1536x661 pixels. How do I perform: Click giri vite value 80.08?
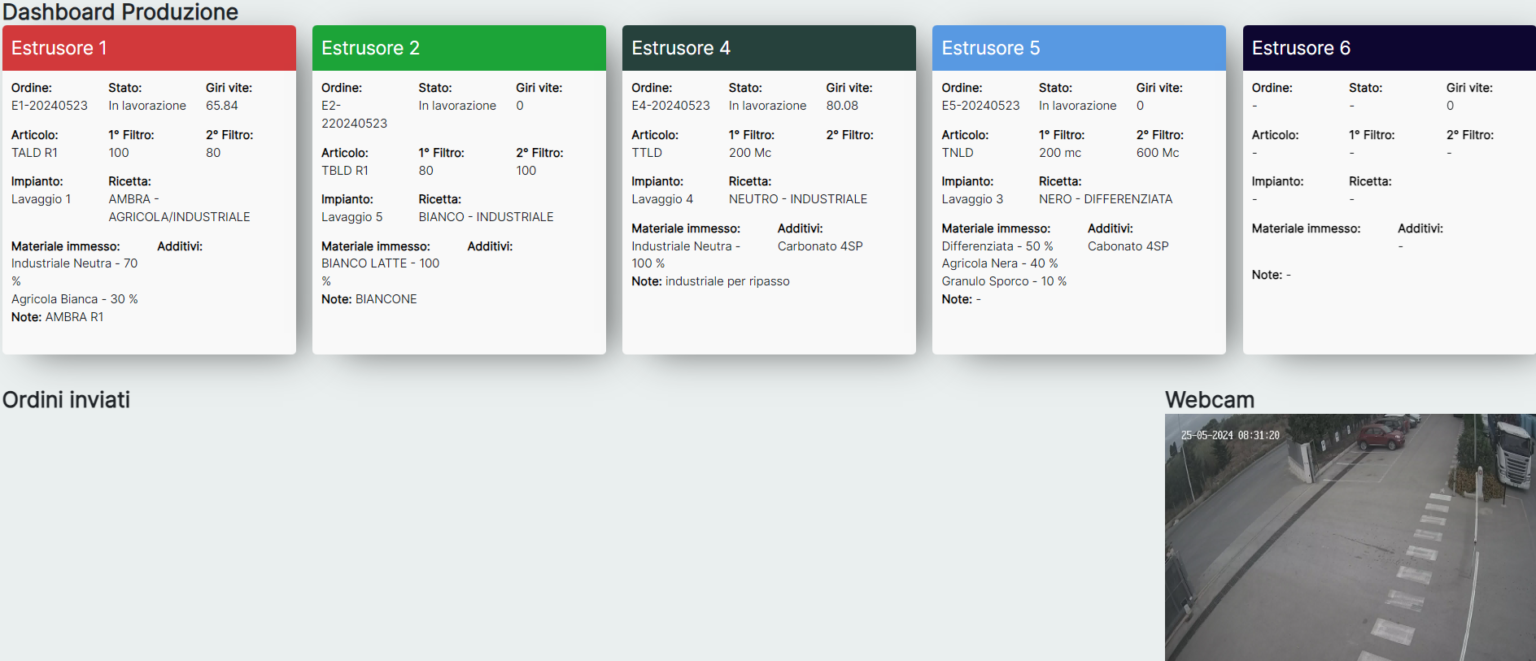tap(842, 106)
